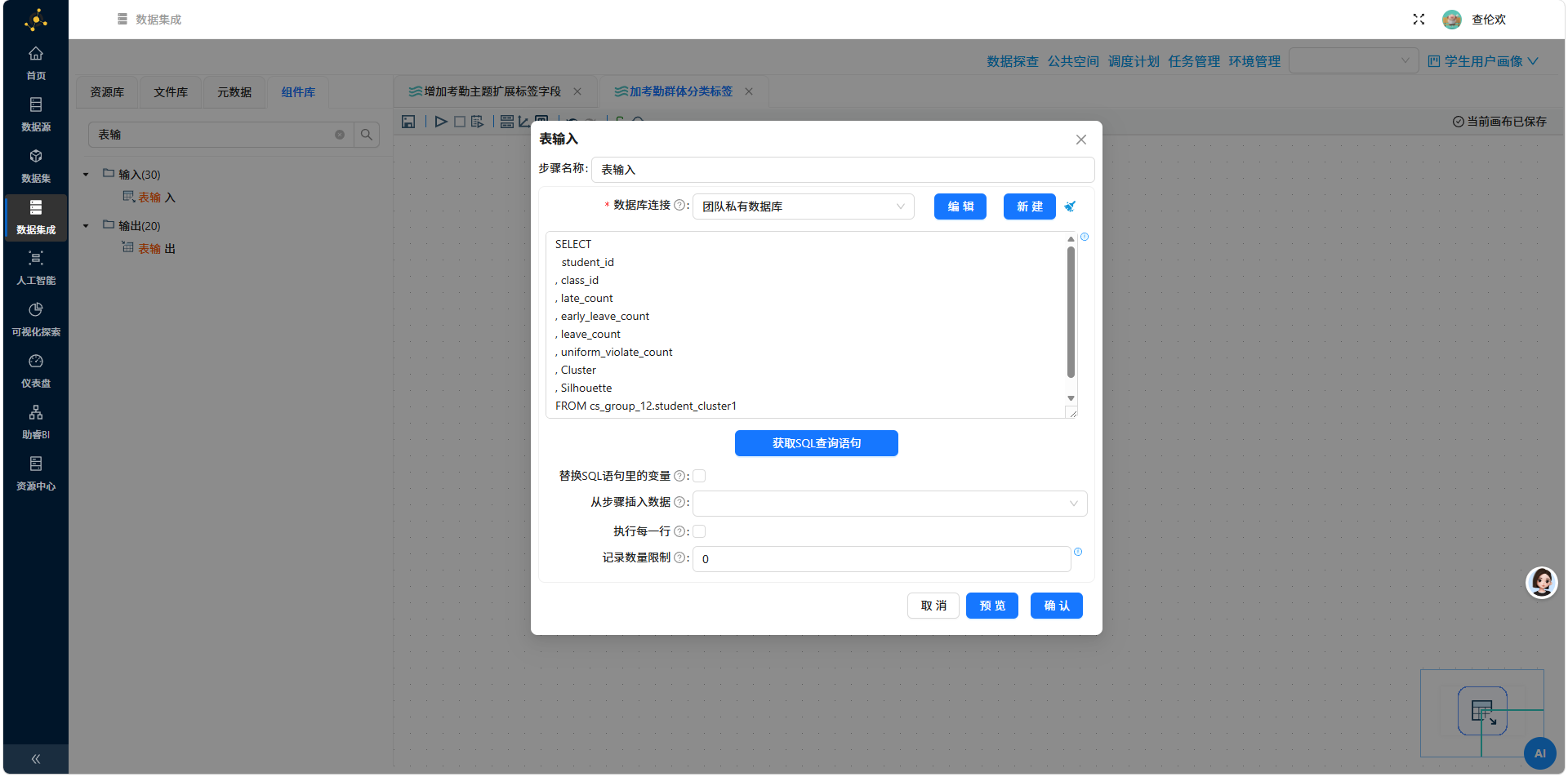Open 数据源 in the sidebar
1568x777 pixels.
click(36, 114)
